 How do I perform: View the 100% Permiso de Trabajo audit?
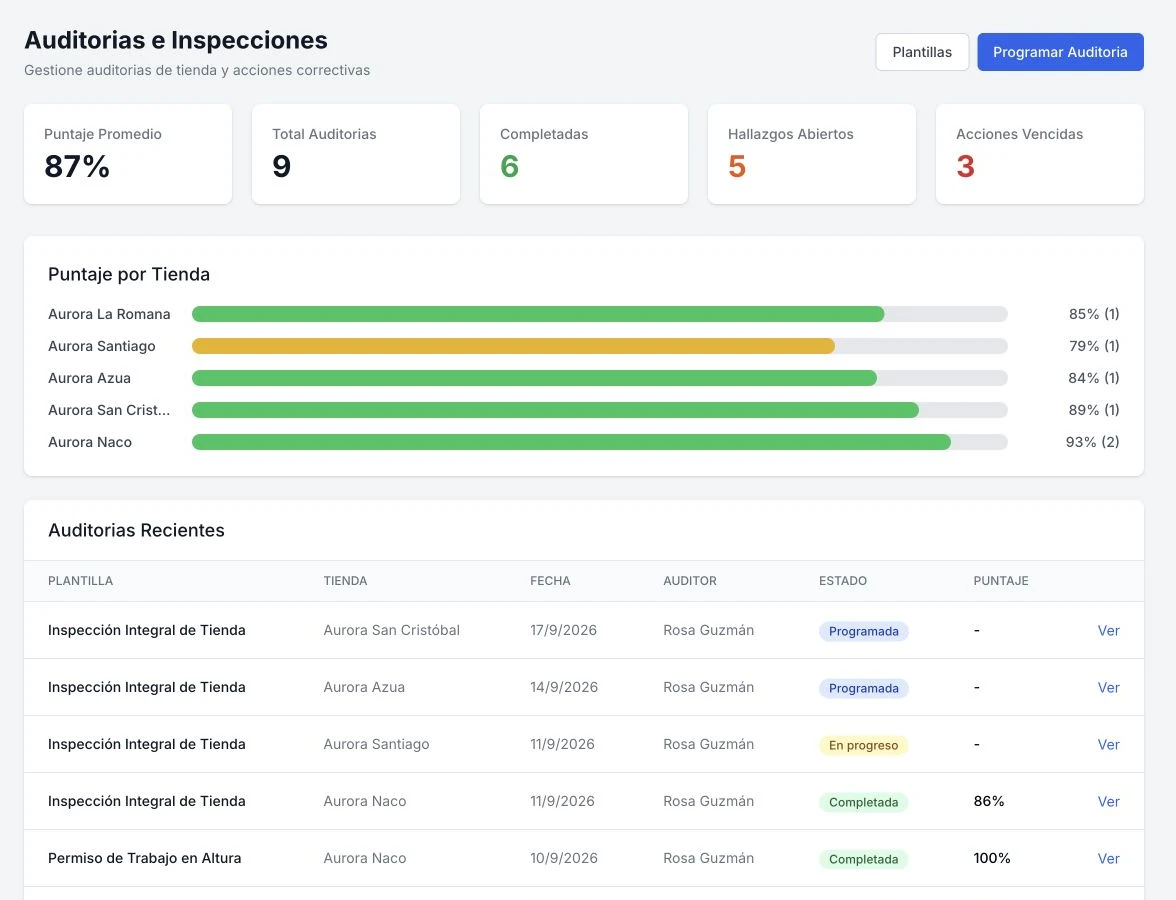(1108, 859)
